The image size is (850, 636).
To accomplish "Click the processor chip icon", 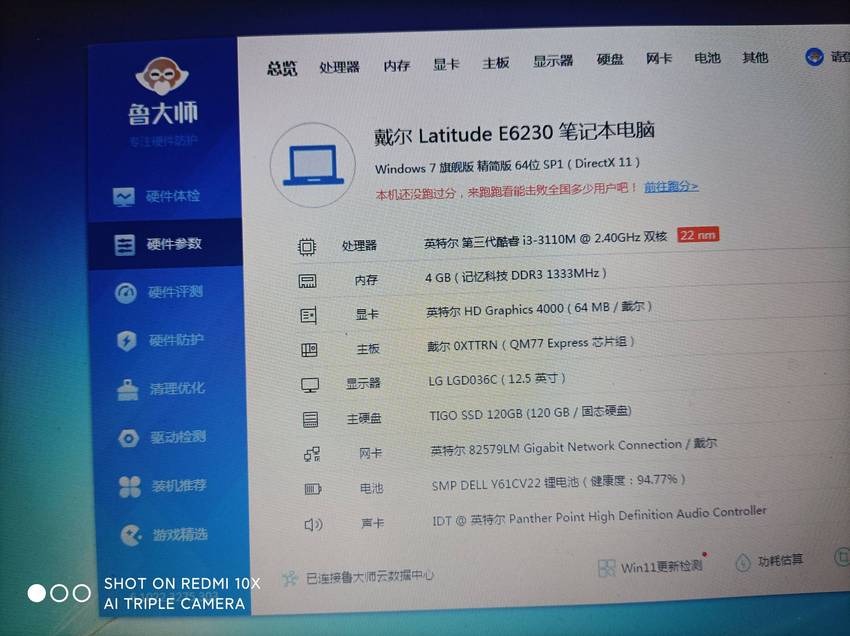I will [x=307, y=247].
